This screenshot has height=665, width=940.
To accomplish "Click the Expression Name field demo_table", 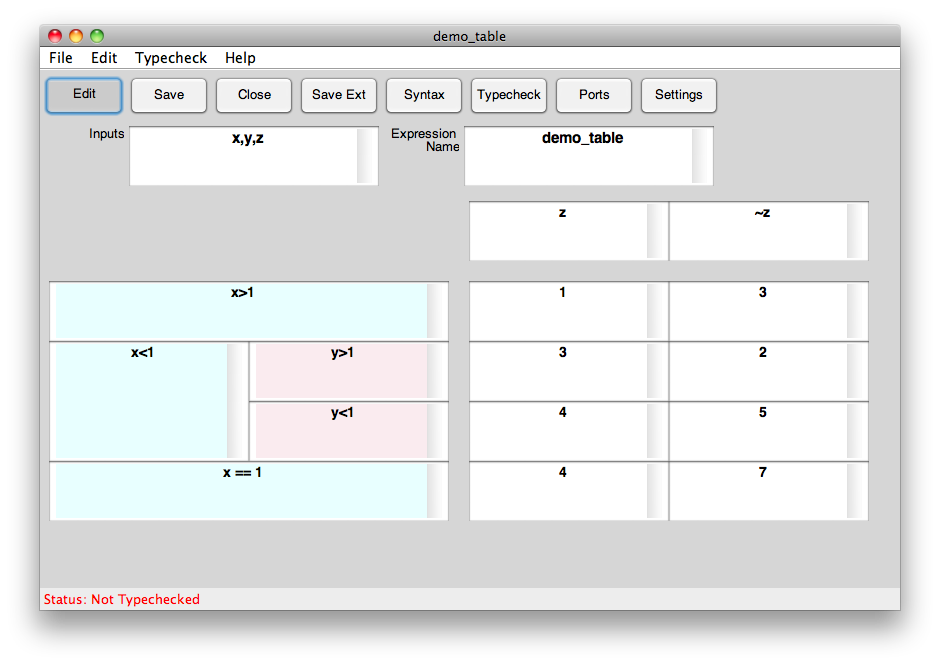I will point(578,155).
